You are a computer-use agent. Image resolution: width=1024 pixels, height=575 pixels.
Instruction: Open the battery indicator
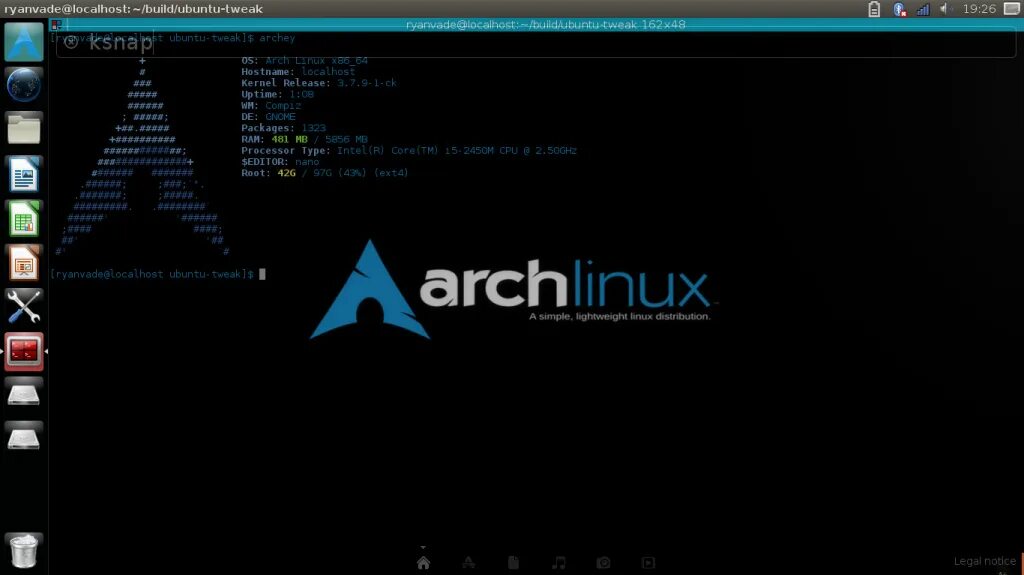(874, 8)
